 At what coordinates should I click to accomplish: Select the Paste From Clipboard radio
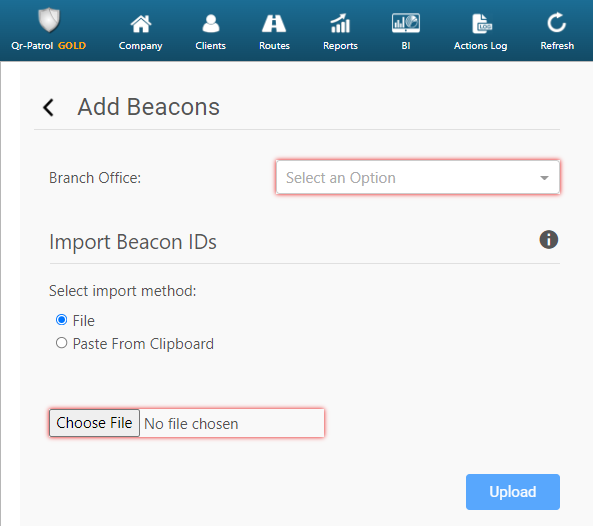61,343
